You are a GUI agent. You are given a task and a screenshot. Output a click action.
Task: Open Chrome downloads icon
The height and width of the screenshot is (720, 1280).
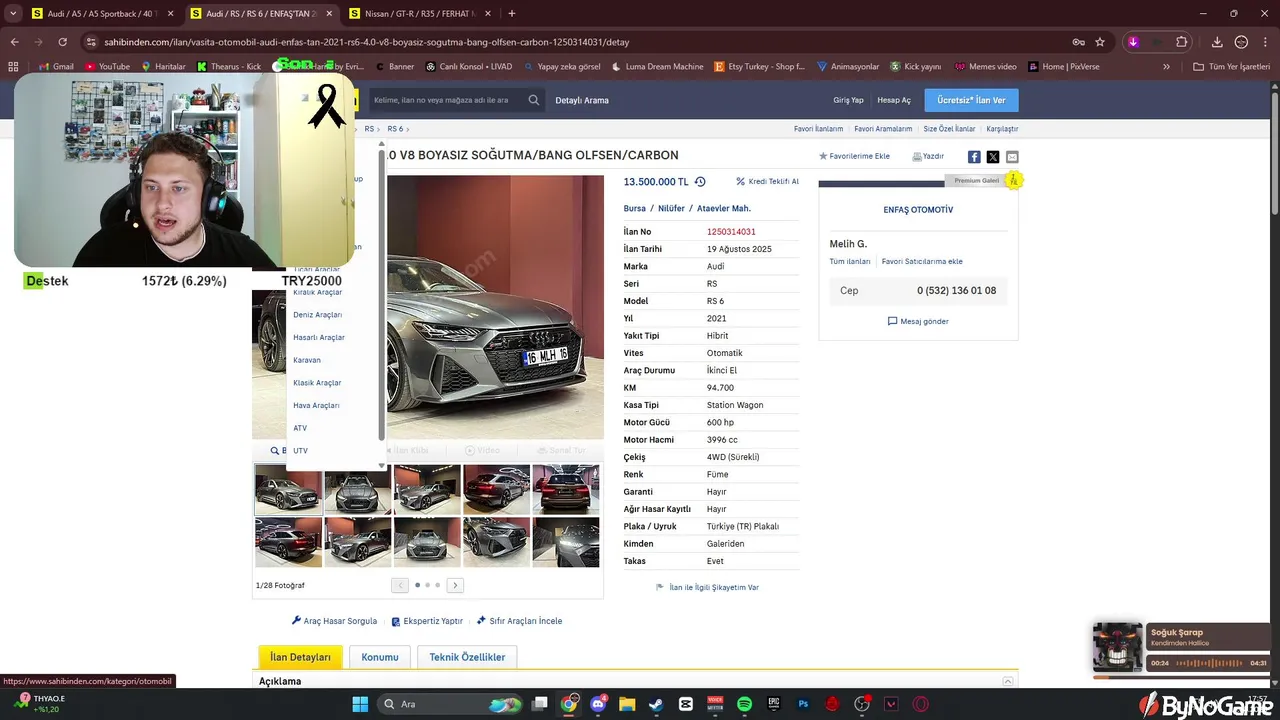[x=1217, y=42]
